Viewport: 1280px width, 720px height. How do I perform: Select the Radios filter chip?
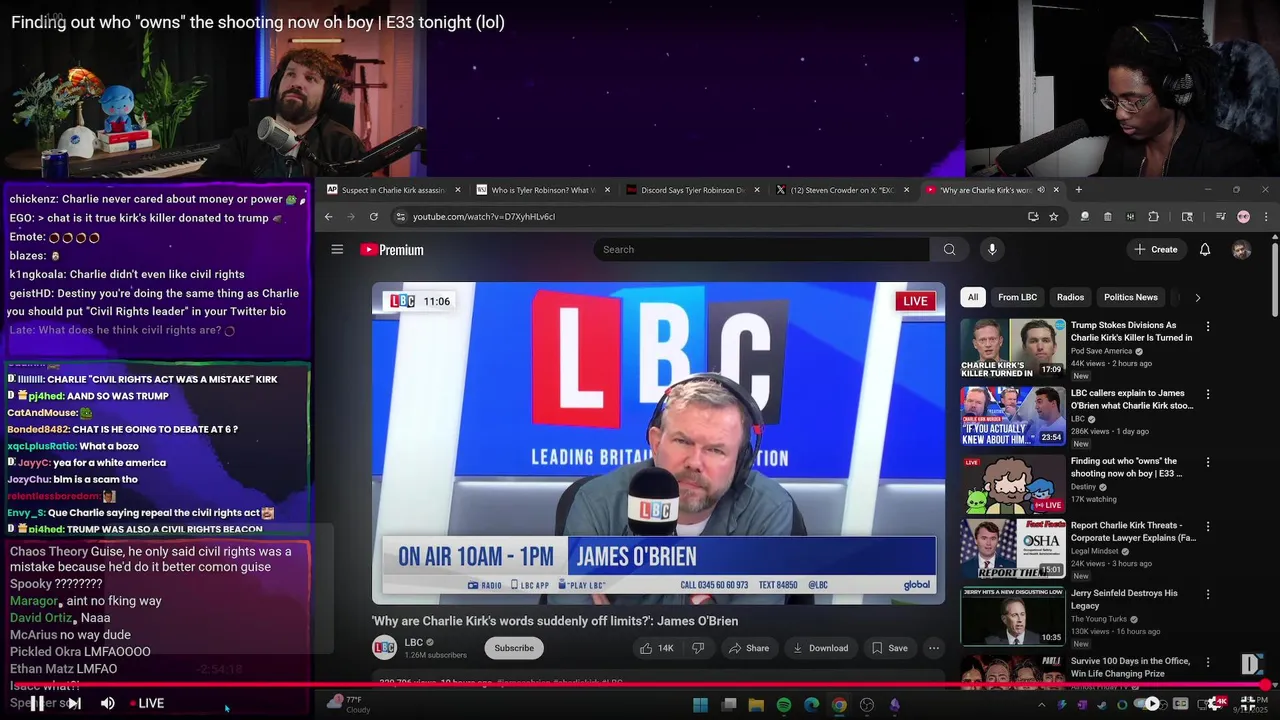(x=1070, y=297)
